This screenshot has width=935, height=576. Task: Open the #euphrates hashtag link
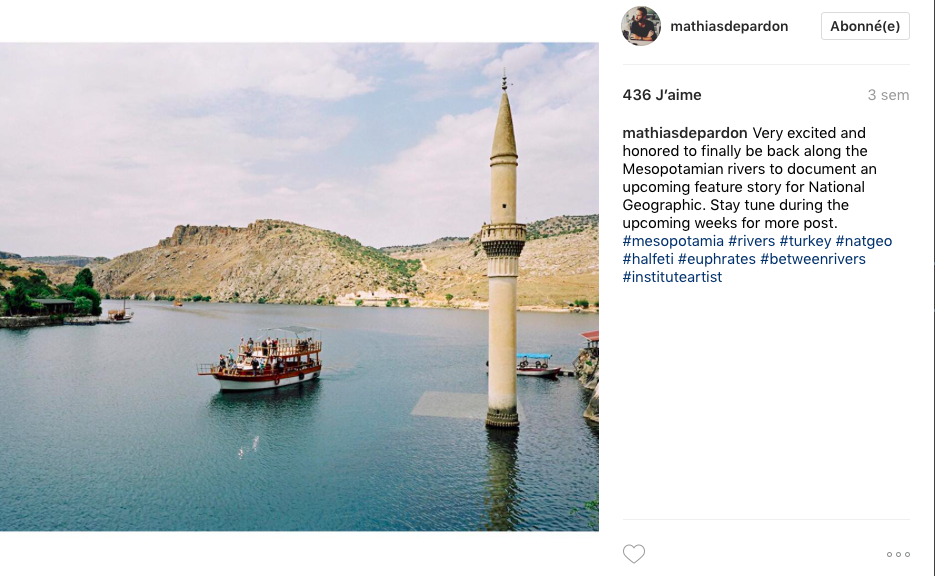point(717,259)
